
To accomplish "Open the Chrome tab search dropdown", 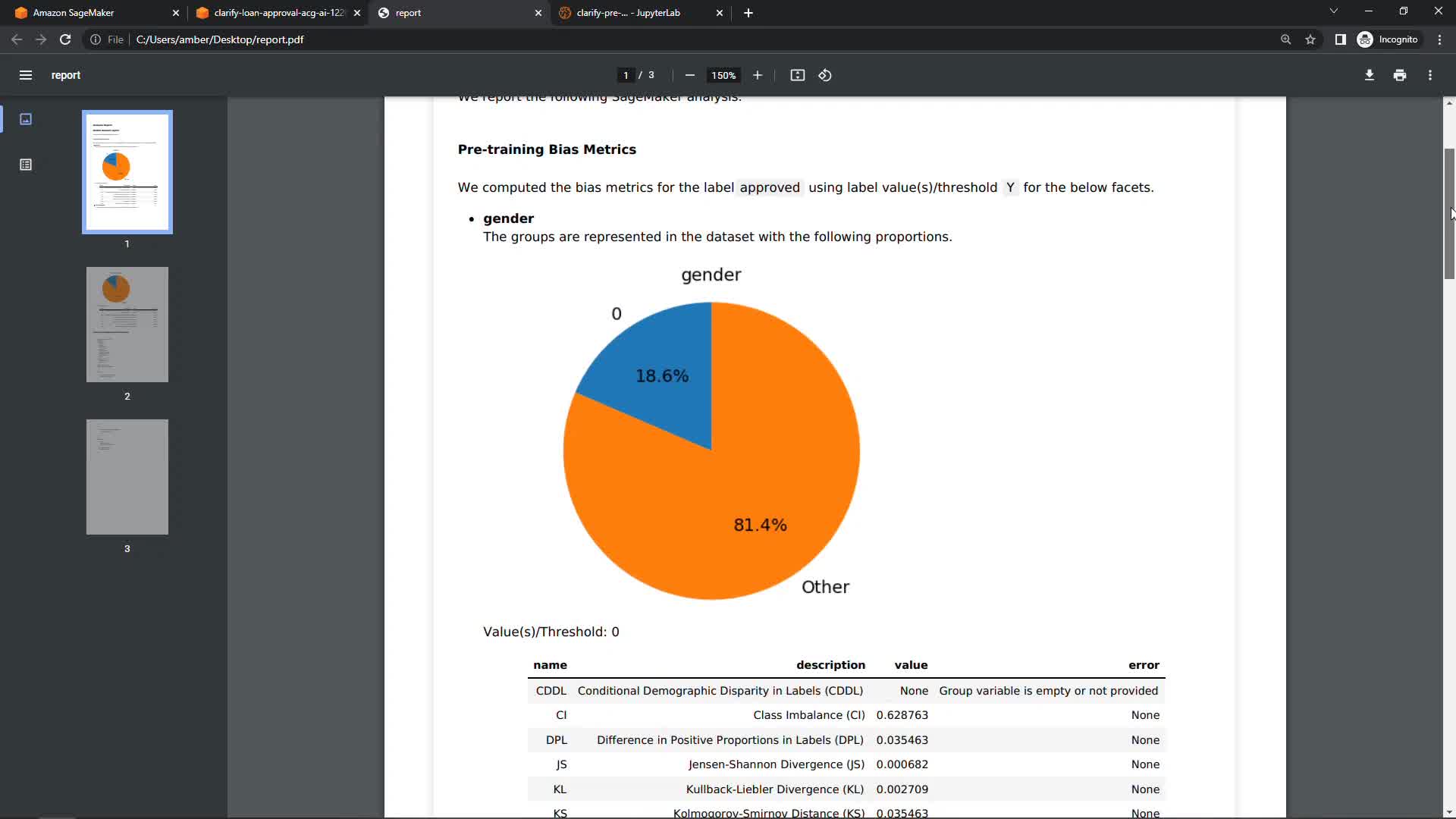I will (x=1333, y=11).
